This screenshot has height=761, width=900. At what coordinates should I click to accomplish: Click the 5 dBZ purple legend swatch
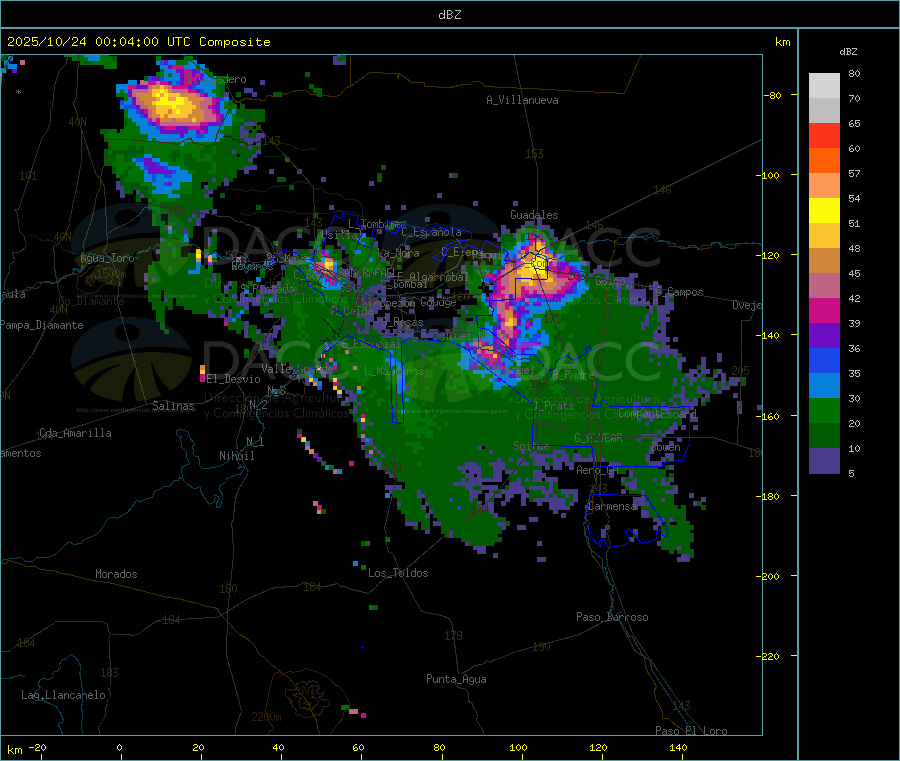click(824, 461)
